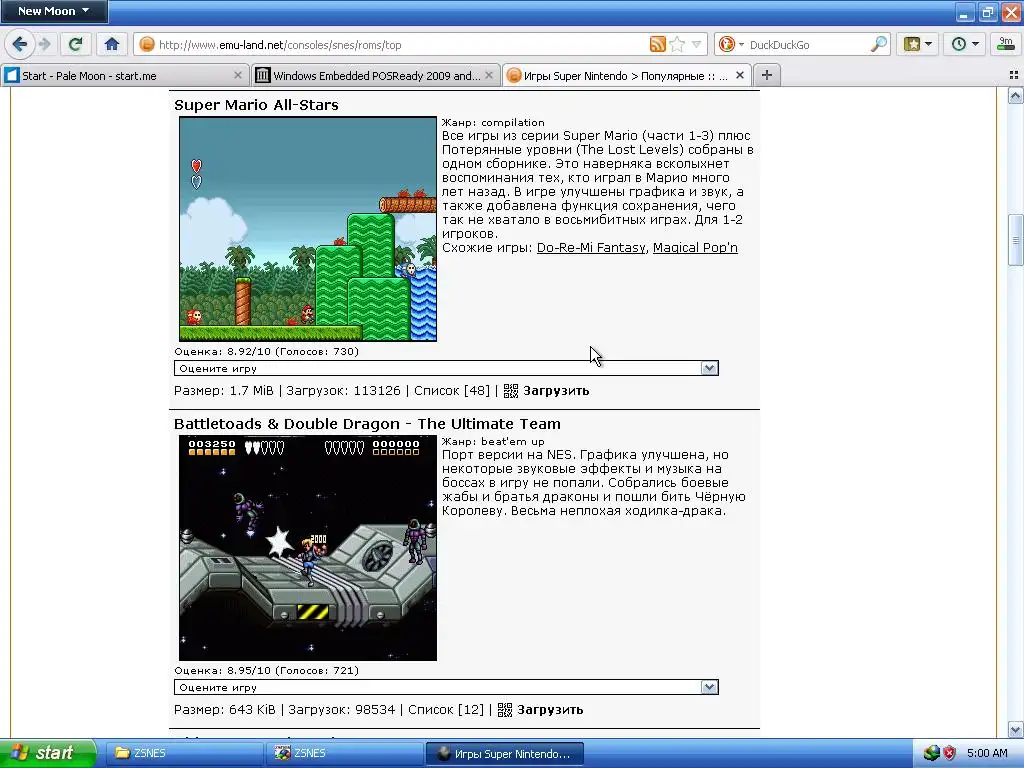Close the Start - Pale Moon tab
Image resolution: width=1024 pixels, height=768 pixels.
tap(238, 76)
